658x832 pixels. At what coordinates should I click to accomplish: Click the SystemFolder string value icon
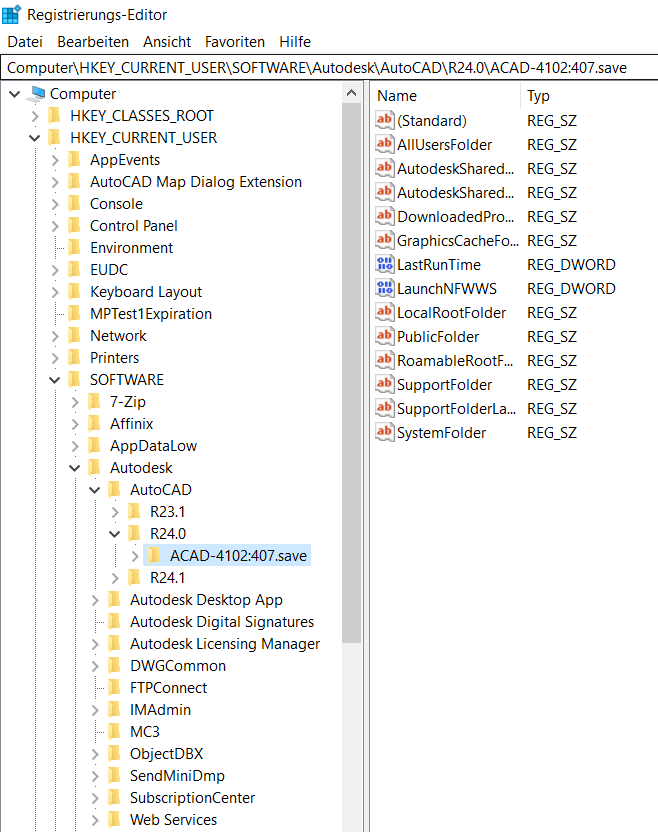(x=385, y=433)
